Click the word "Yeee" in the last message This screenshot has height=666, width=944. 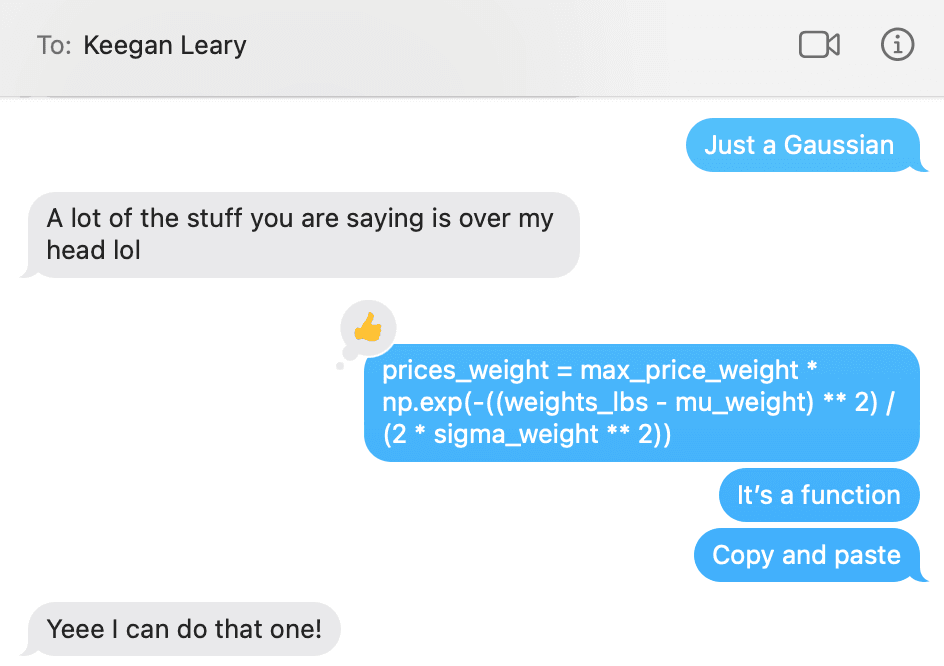click(76, 629)
